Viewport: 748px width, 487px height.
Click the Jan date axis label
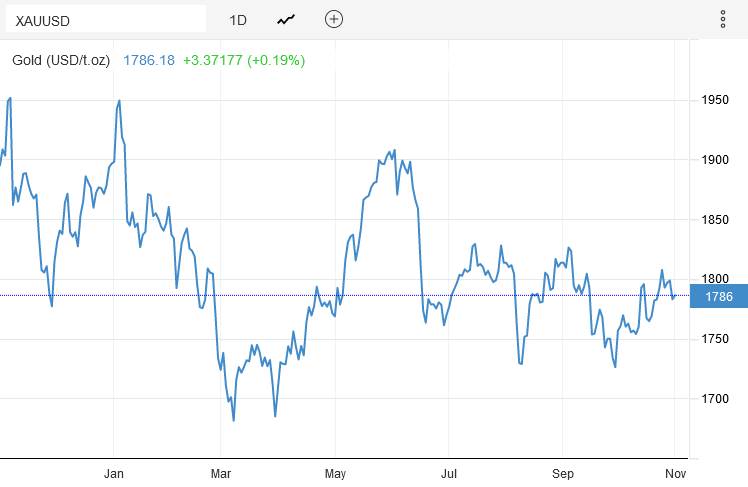tap(114, 474)
